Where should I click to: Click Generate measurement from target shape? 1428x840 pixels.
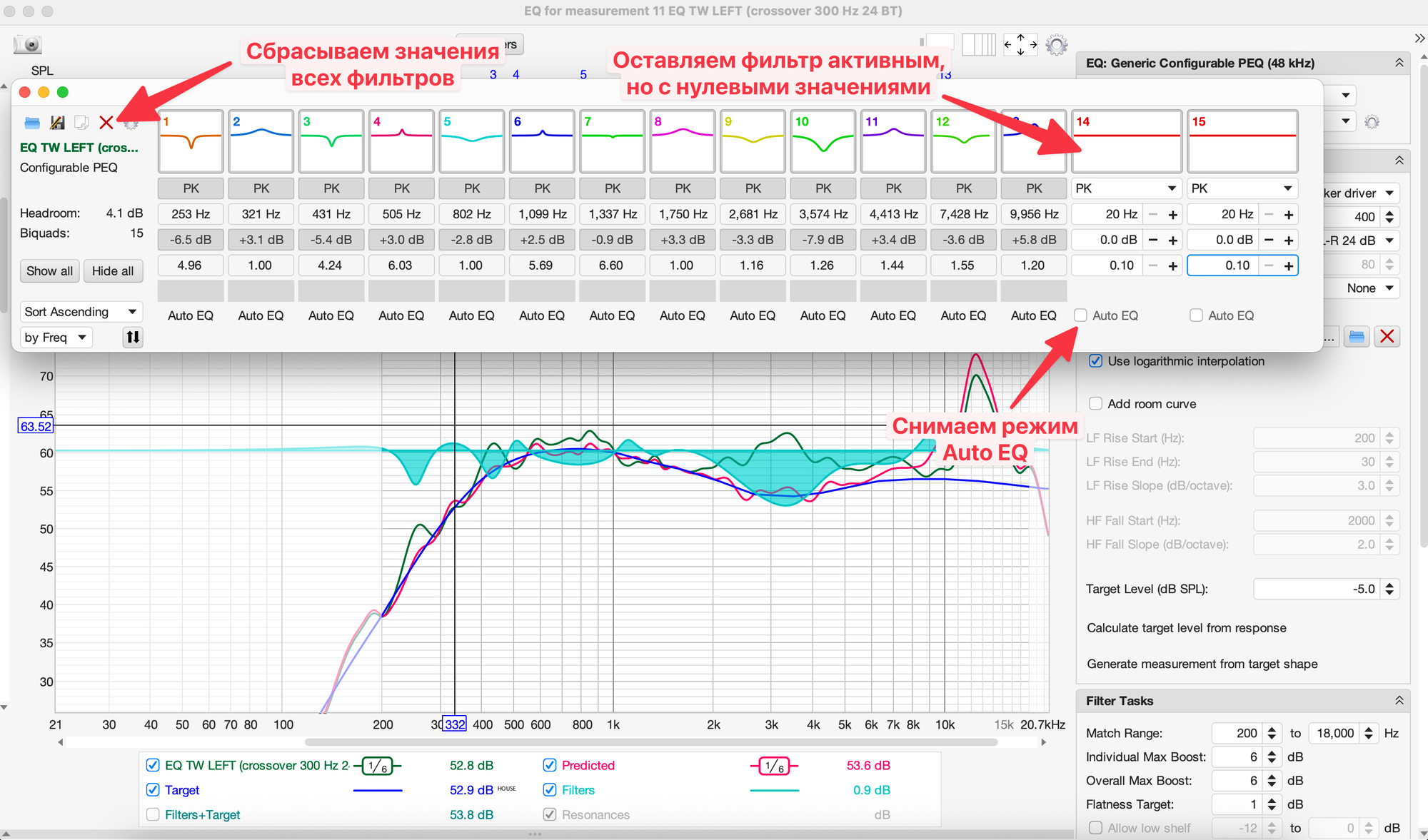pos(1202,664)
